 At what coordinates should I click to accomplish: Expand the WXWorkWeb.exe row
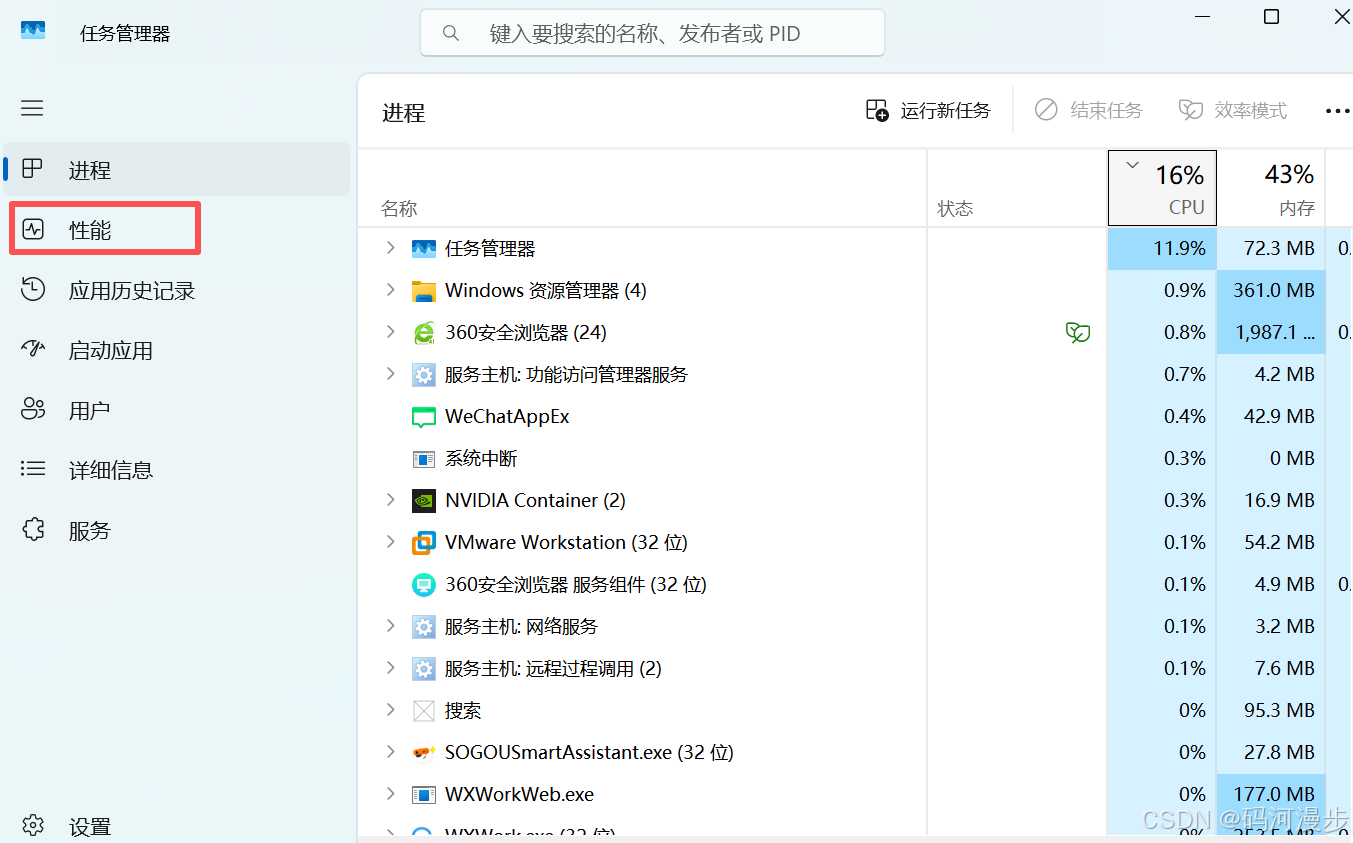[391, 794]
